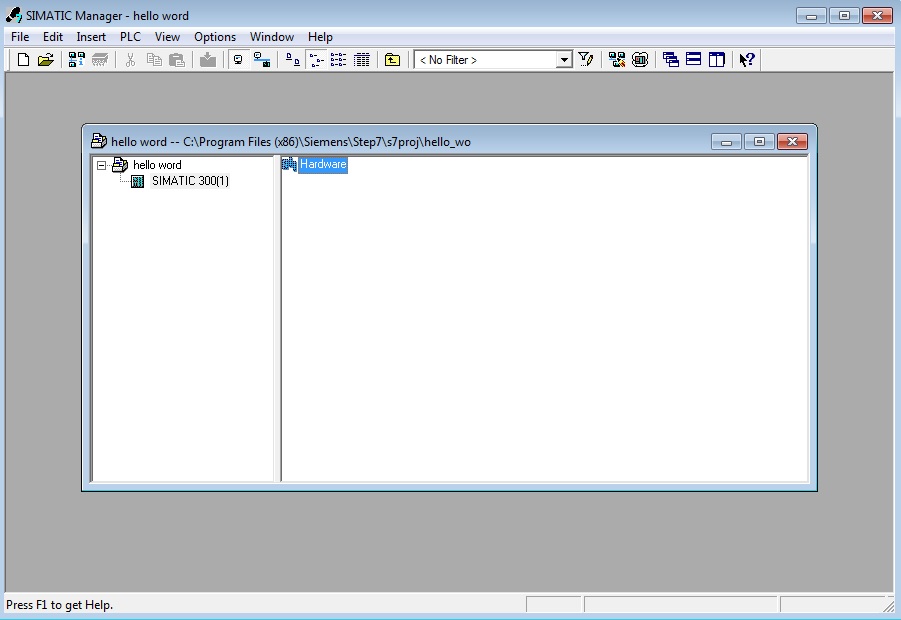Open the No Filter dropdown
The image size is (901, 620).
click(x=564, y=60)
